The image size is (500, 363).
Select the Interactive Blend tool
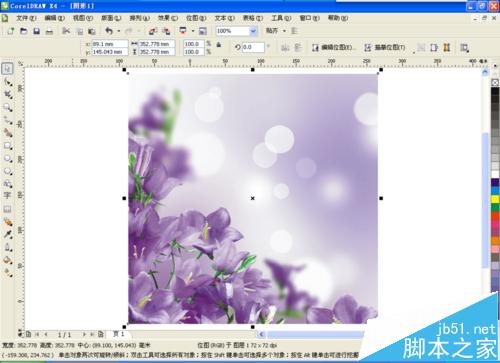(x=7, y=222)
